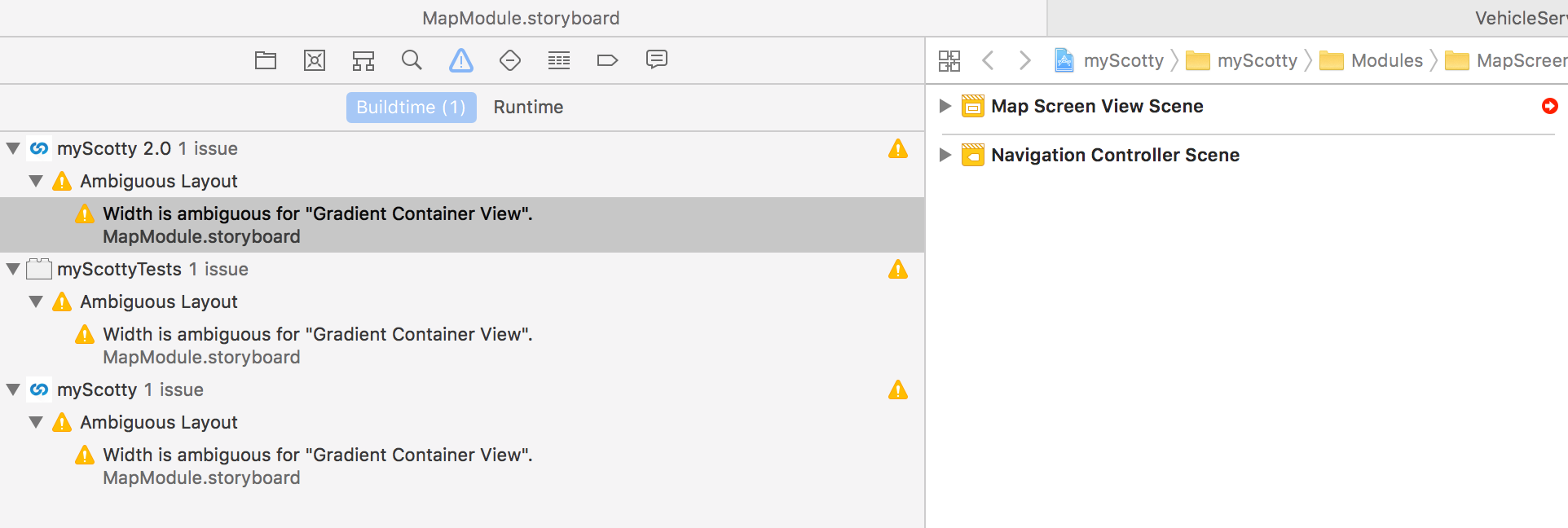Screen dimensions: 1568x528
Task: Click Ambiguous Layout text under myScotty 1 issue
Action: click(159, 422)
